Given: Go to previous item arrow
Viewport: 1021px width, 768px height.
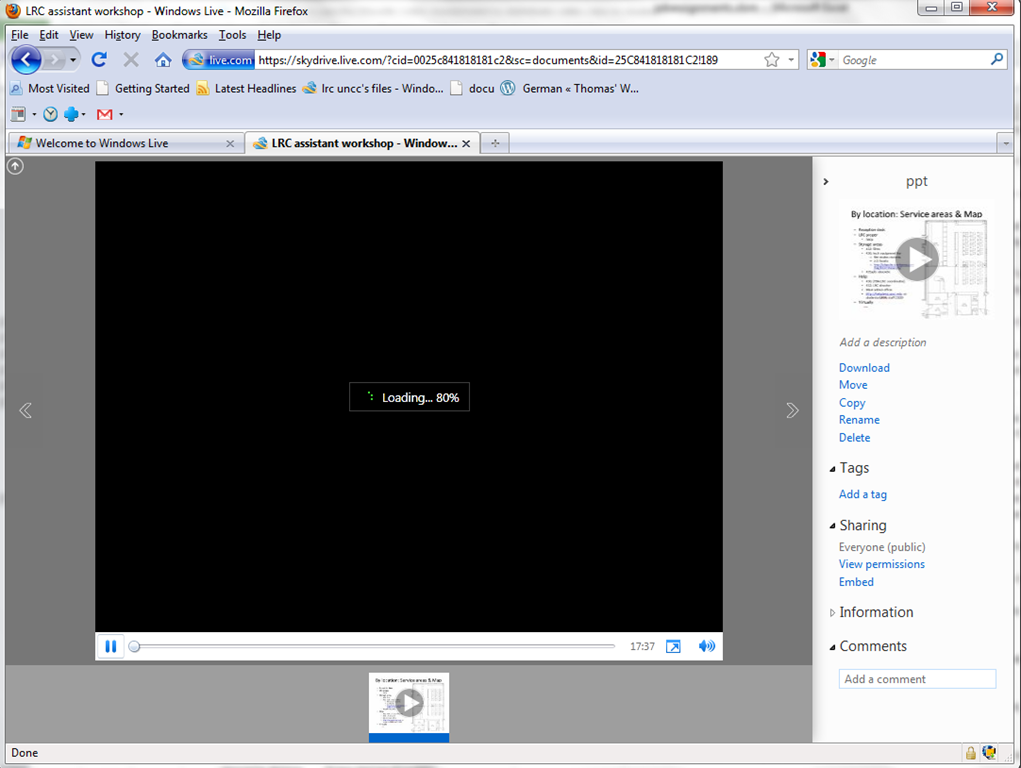Looking at the screenshot, I should (26, 410).
